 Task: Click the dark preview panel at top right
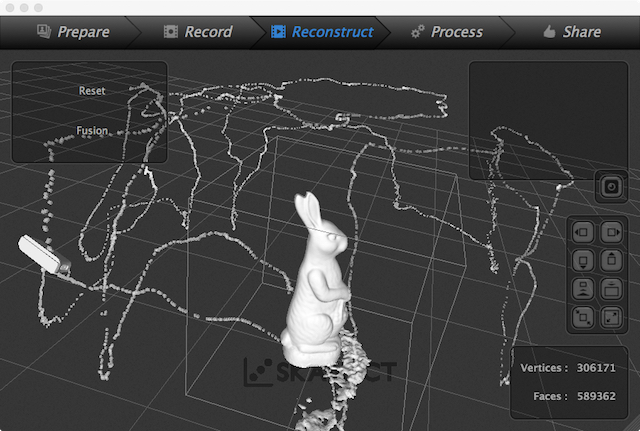pos(548,120)
